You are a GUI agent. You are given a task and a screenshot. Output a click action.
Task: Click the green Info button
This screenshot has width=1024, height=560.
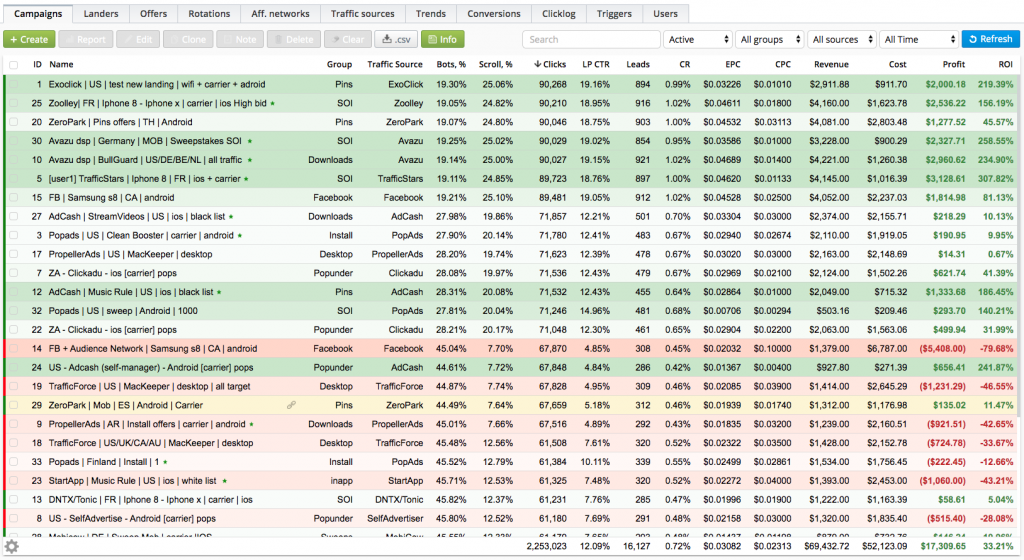point(443,39)
